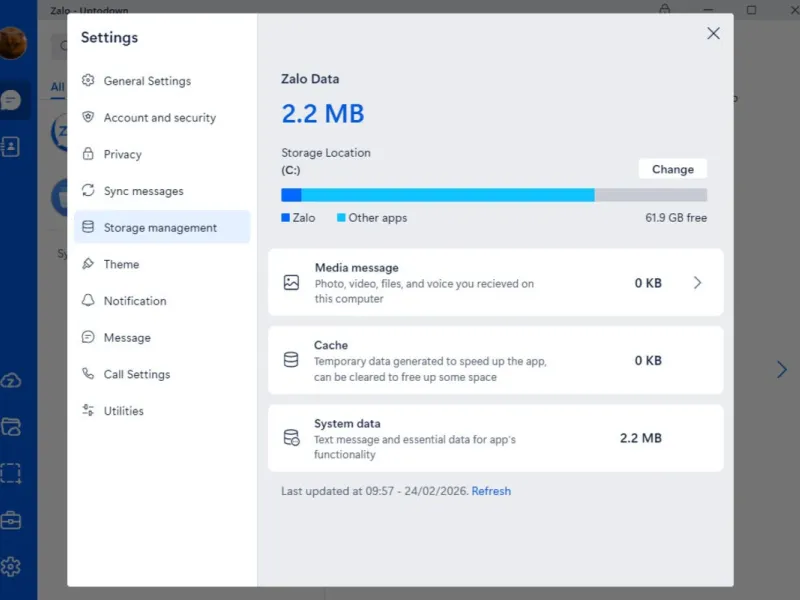This screenshot has width=800, height=600.
Task: Open the Media message storage row
Action: coord(495,282)
